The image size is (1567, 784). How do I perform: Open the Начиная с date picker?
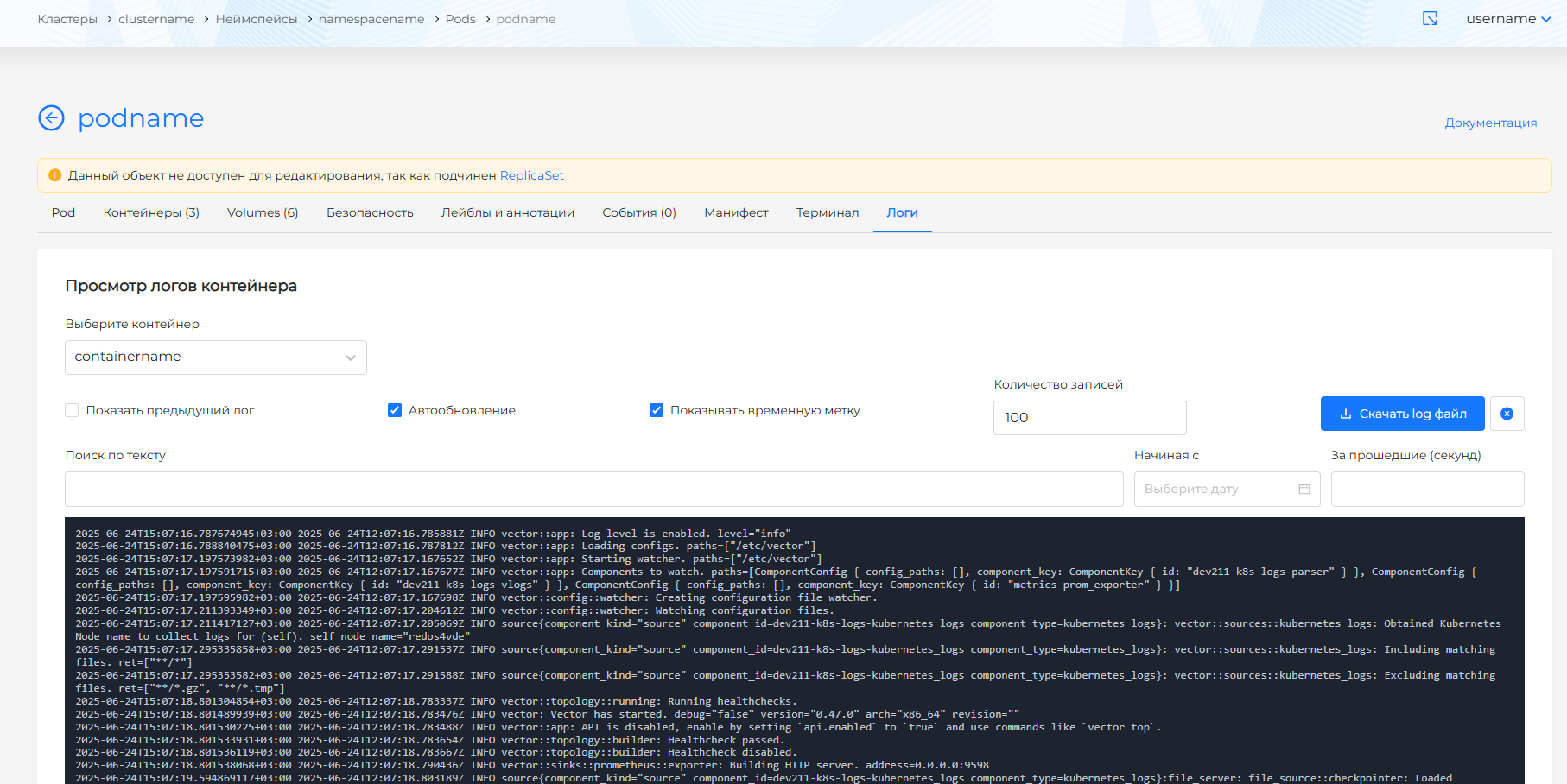pos(1218,489)
